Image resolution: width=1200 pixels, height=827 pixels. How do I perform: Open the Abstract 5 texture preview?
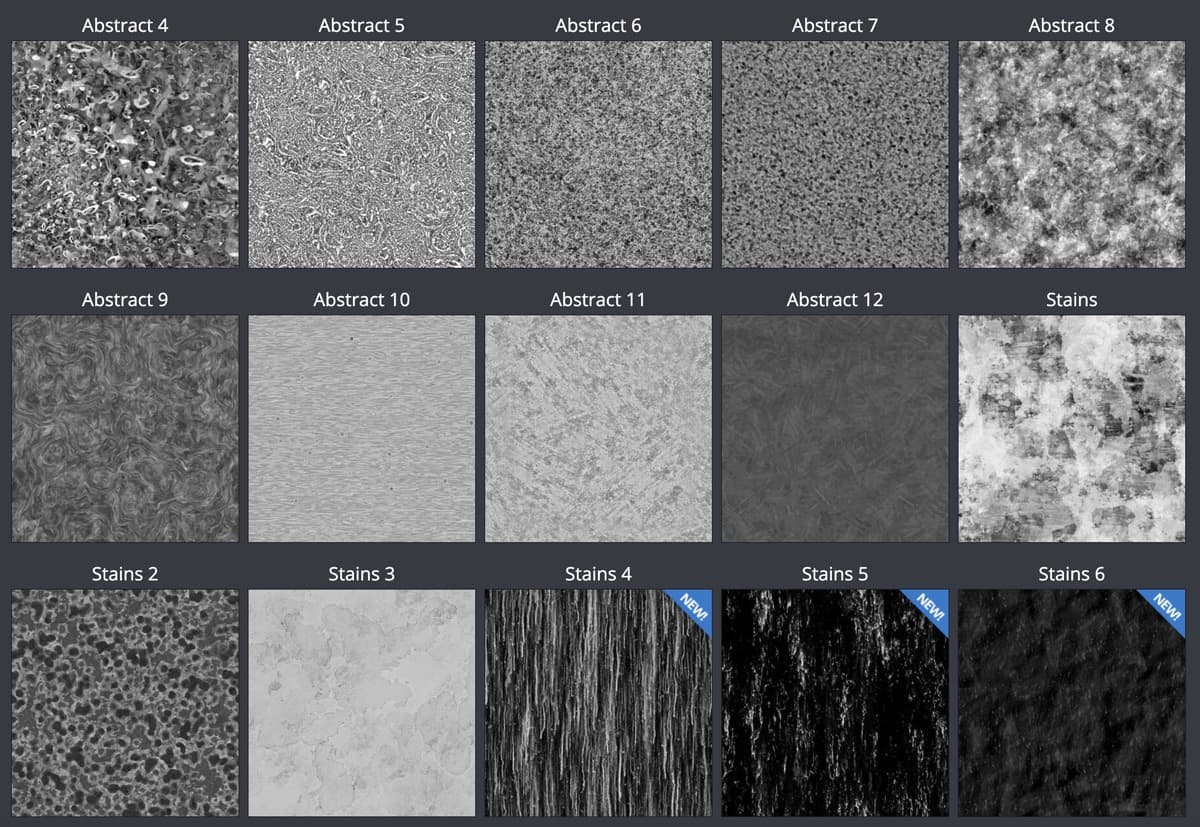pos(361,154)
